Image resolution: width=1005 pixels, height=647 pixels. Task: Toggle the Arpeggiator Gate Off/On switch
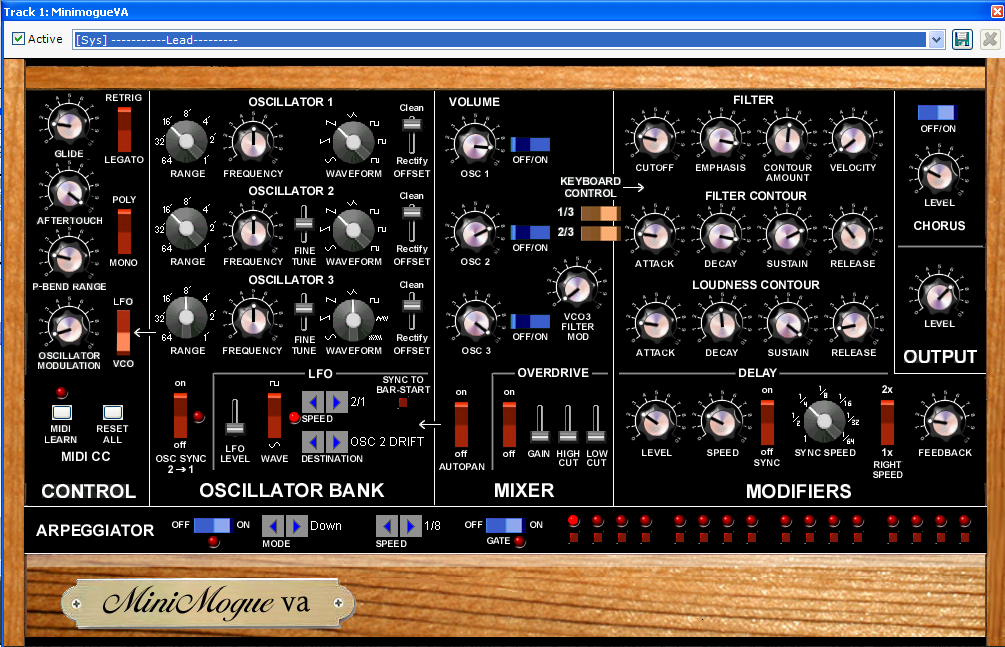pos(505,525)
